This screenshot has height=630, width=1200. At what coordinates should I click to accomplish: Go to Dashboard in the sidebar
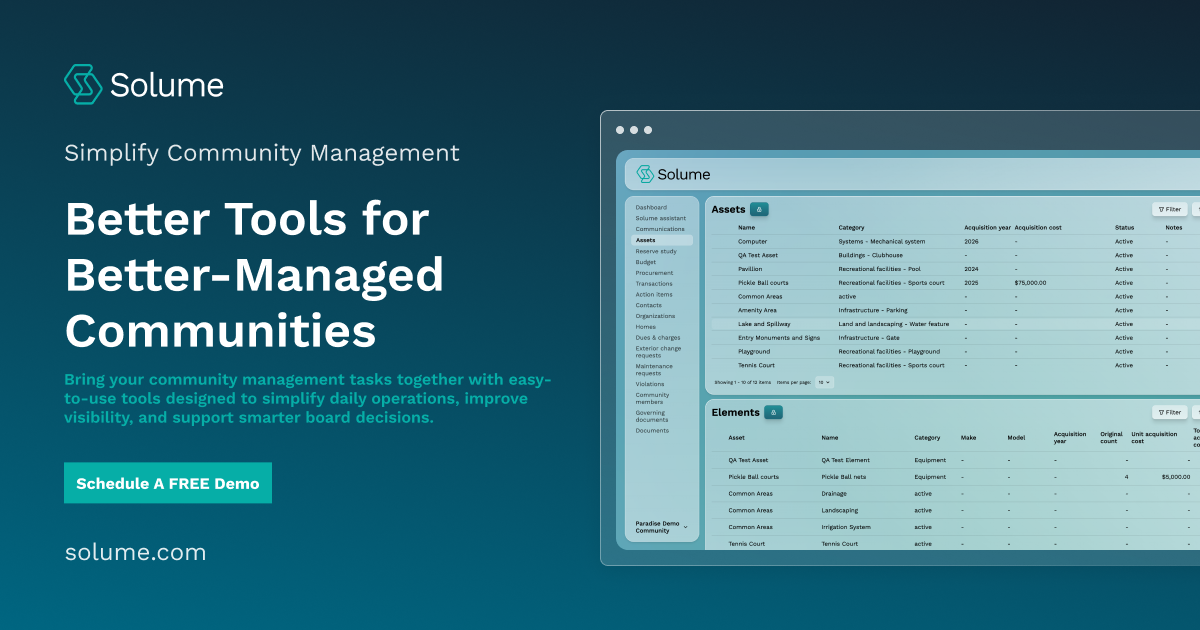(x=651, y=207)
